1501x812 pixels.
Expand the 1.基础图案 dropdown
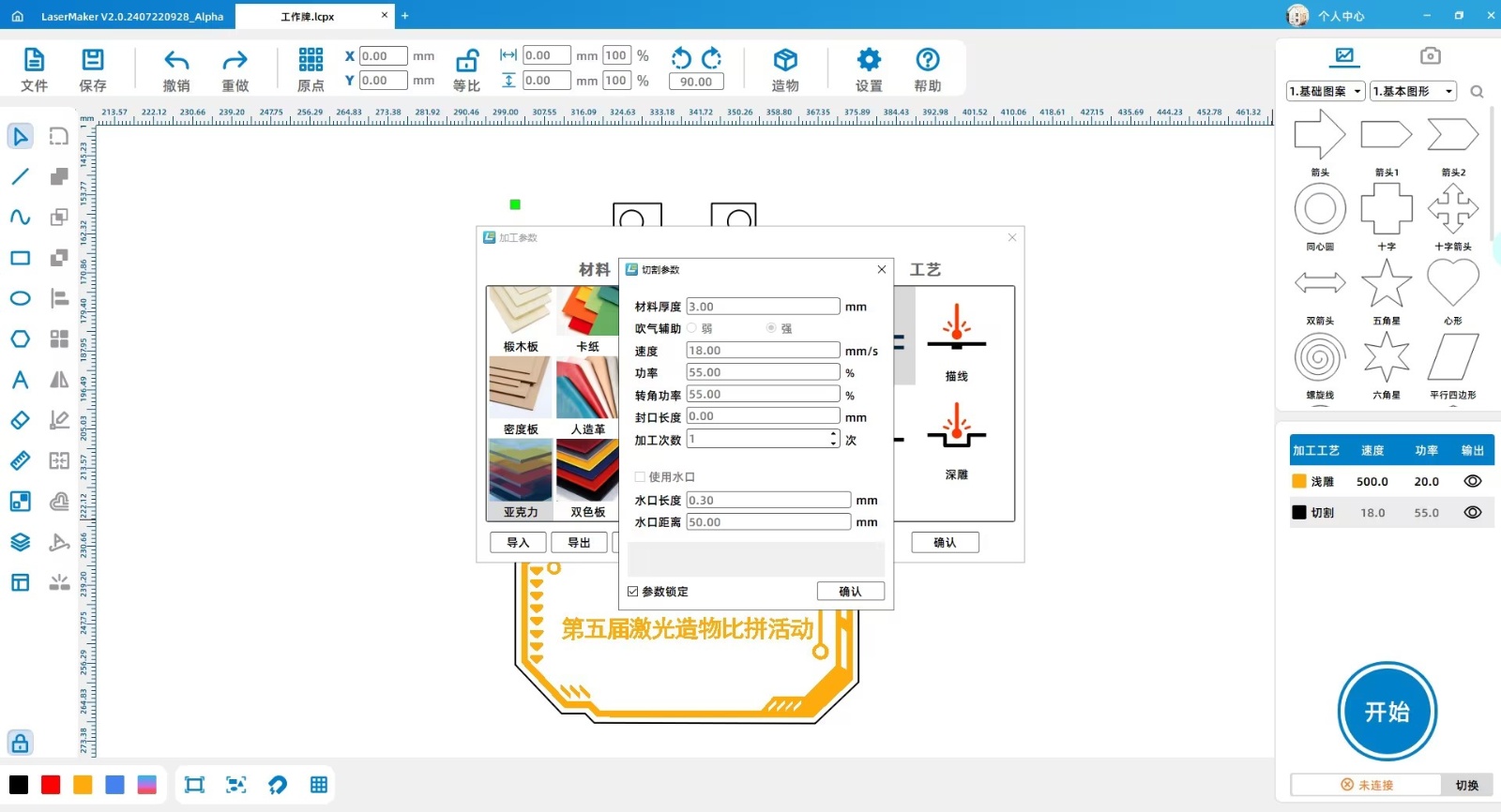[x=1327, y=91]
